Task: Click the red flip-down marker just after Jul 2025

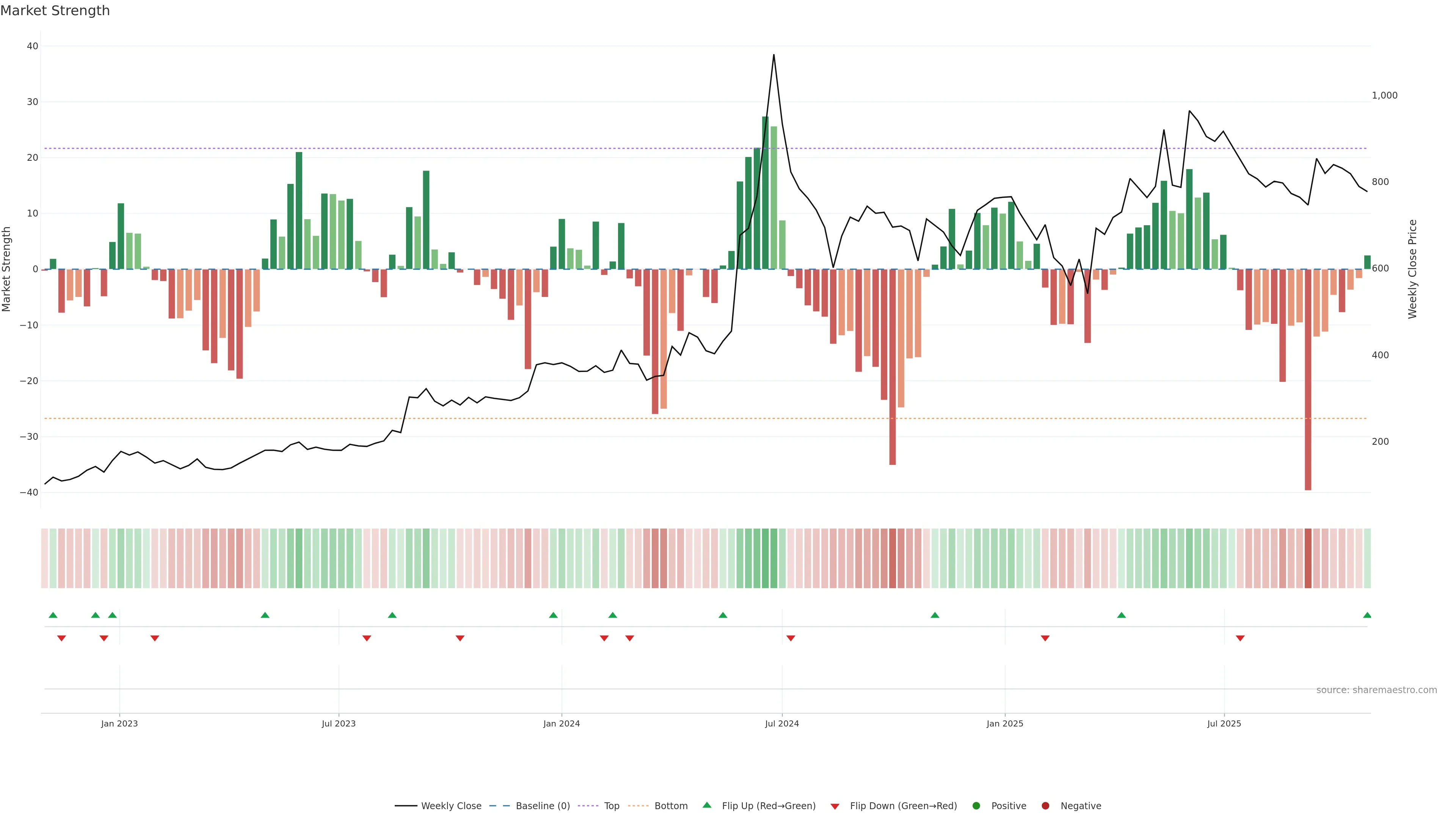Action: [1240, 638]
